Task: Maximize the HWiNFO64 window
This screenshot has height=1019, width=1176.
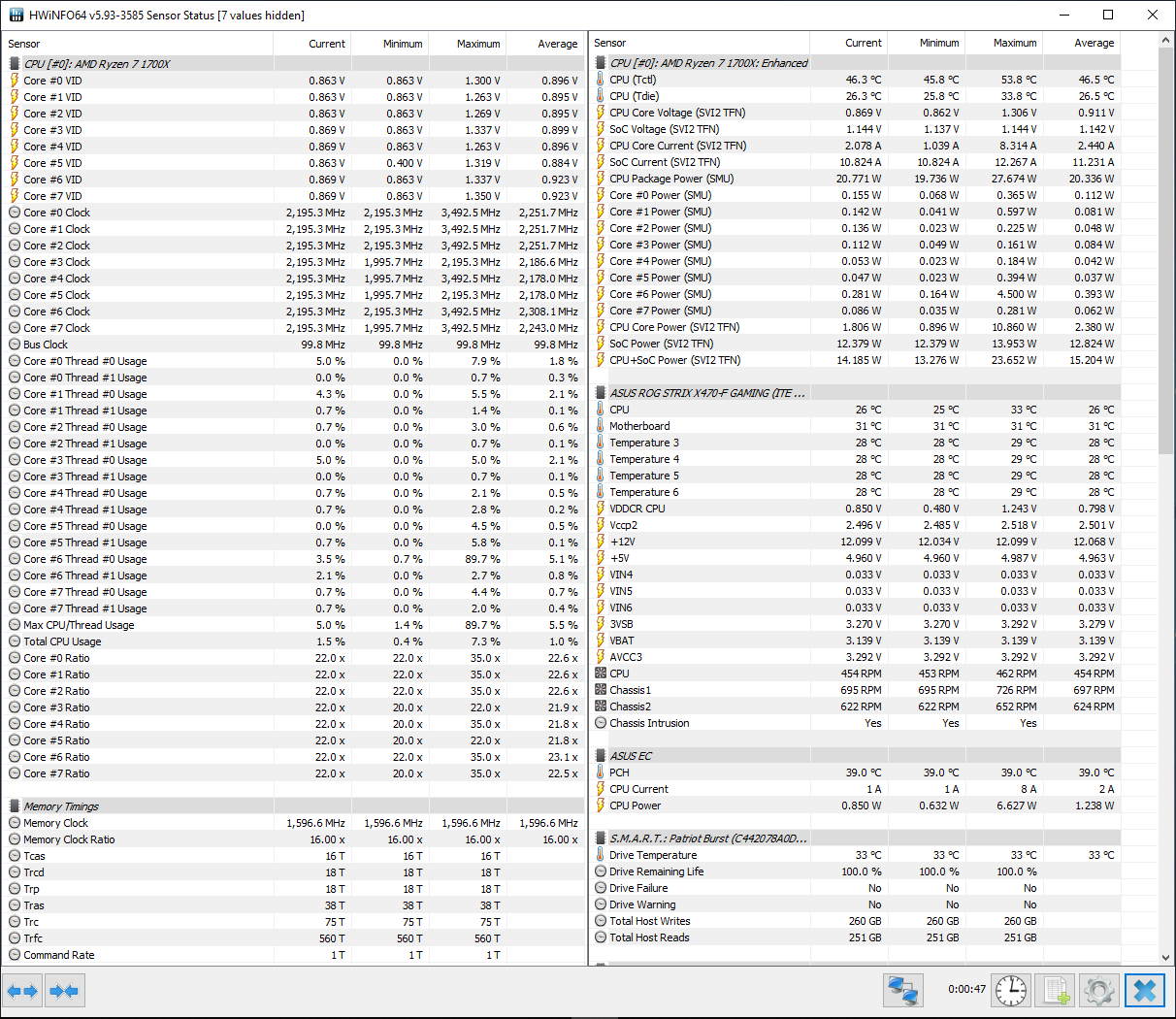Action: (1108, 15)
